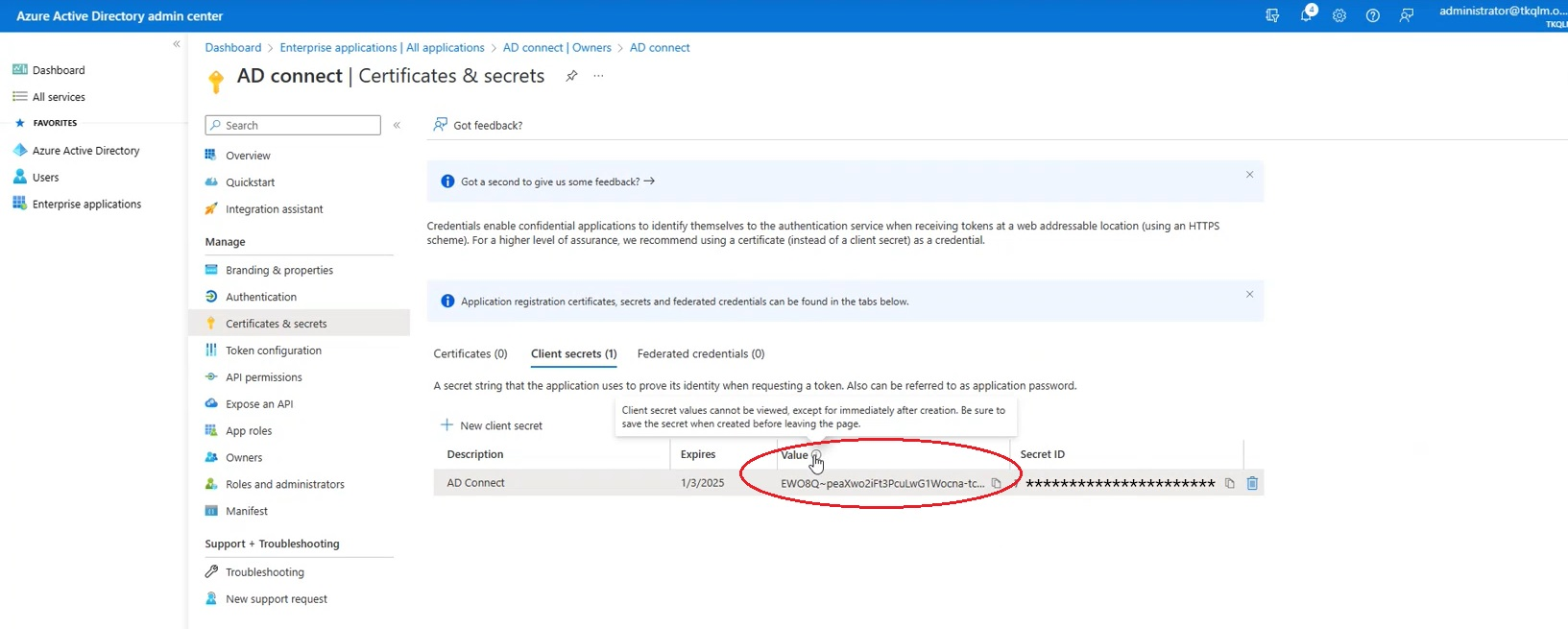The width and height of the screenshot is (1568, 629).
Task: Click AD connect | Owners breadcrumb
Action: [557, 47]
